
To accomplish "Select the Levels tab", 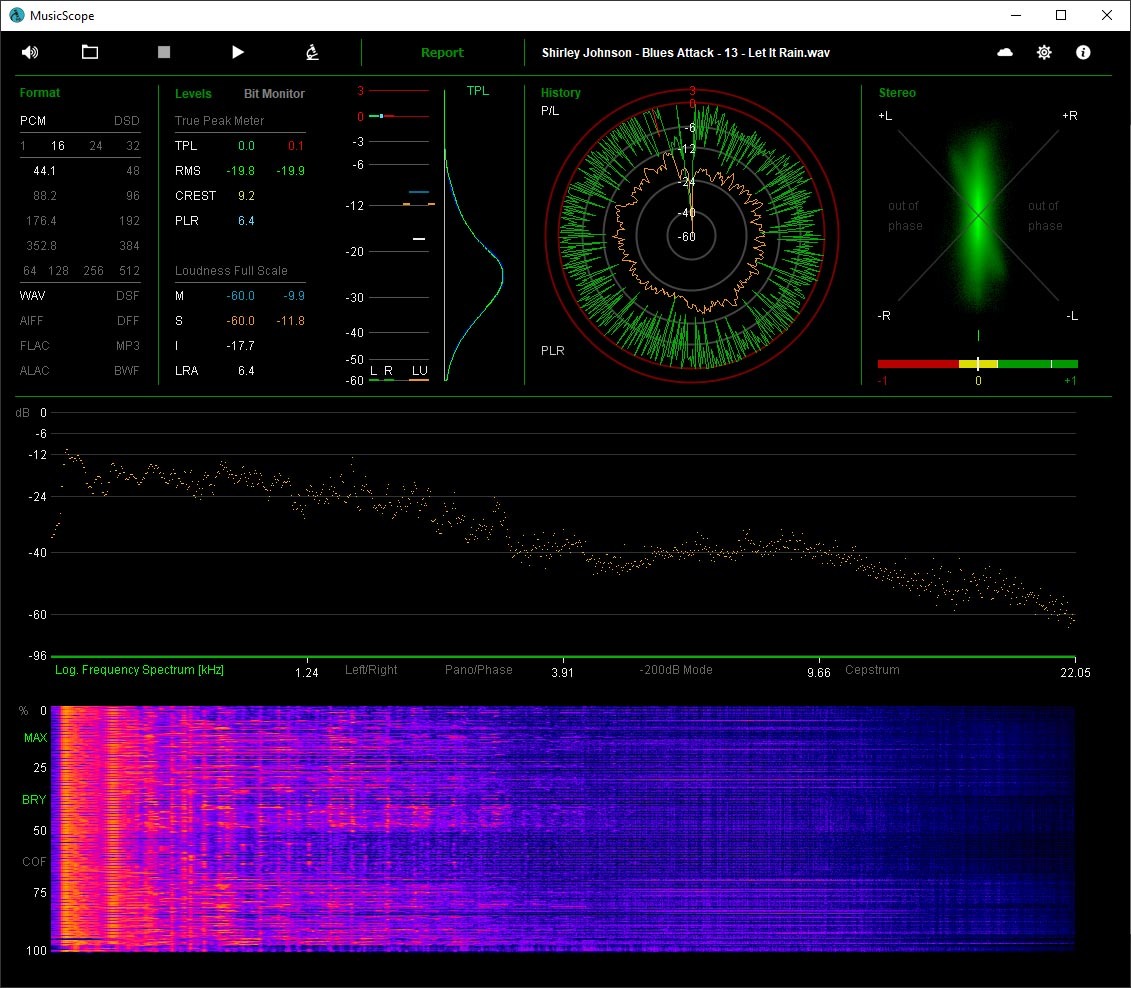I will (x=193, y=94).
